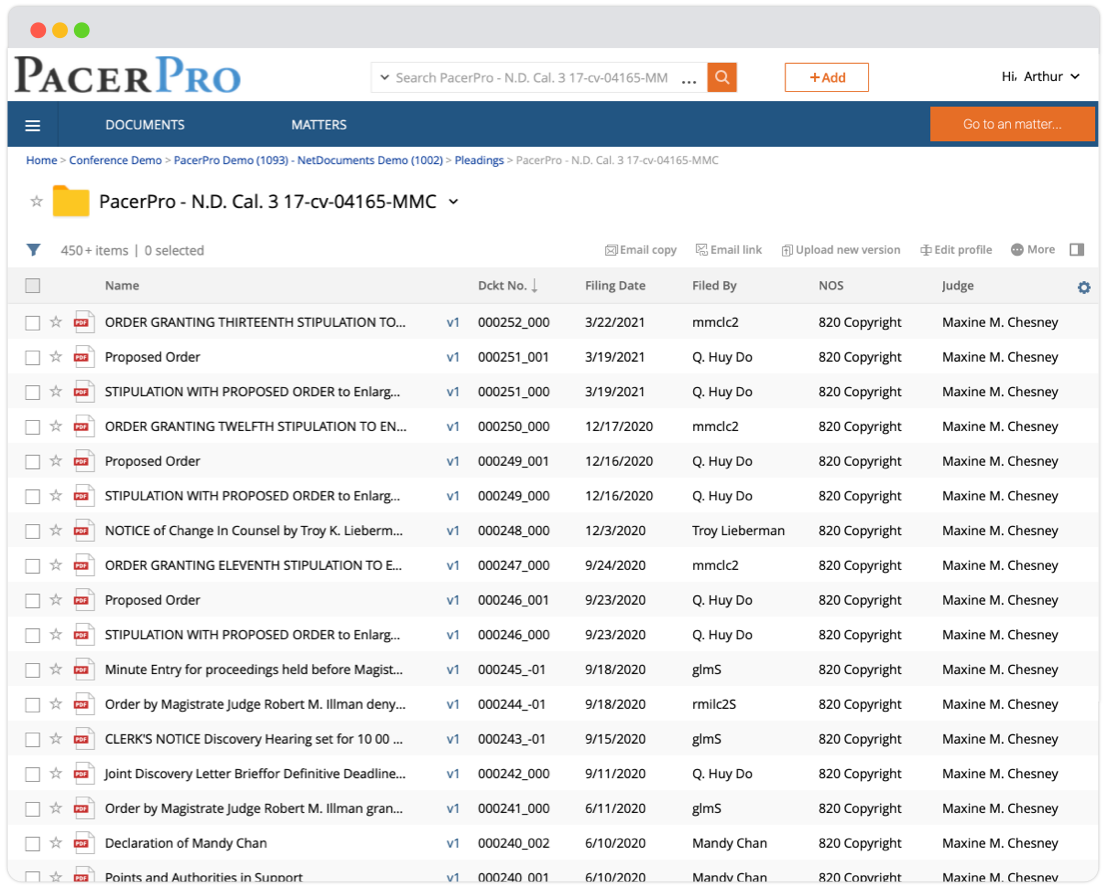Expand the search scope dropdown chevron
The height and width of the screenshot is (888, 1107).
384,78
